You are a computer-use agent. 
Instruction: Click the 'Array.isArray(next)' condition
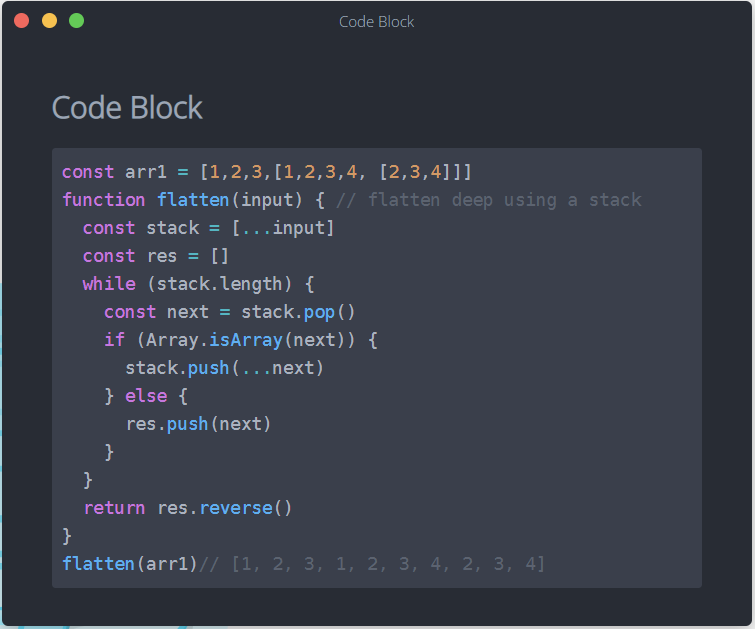click(245, 340)
